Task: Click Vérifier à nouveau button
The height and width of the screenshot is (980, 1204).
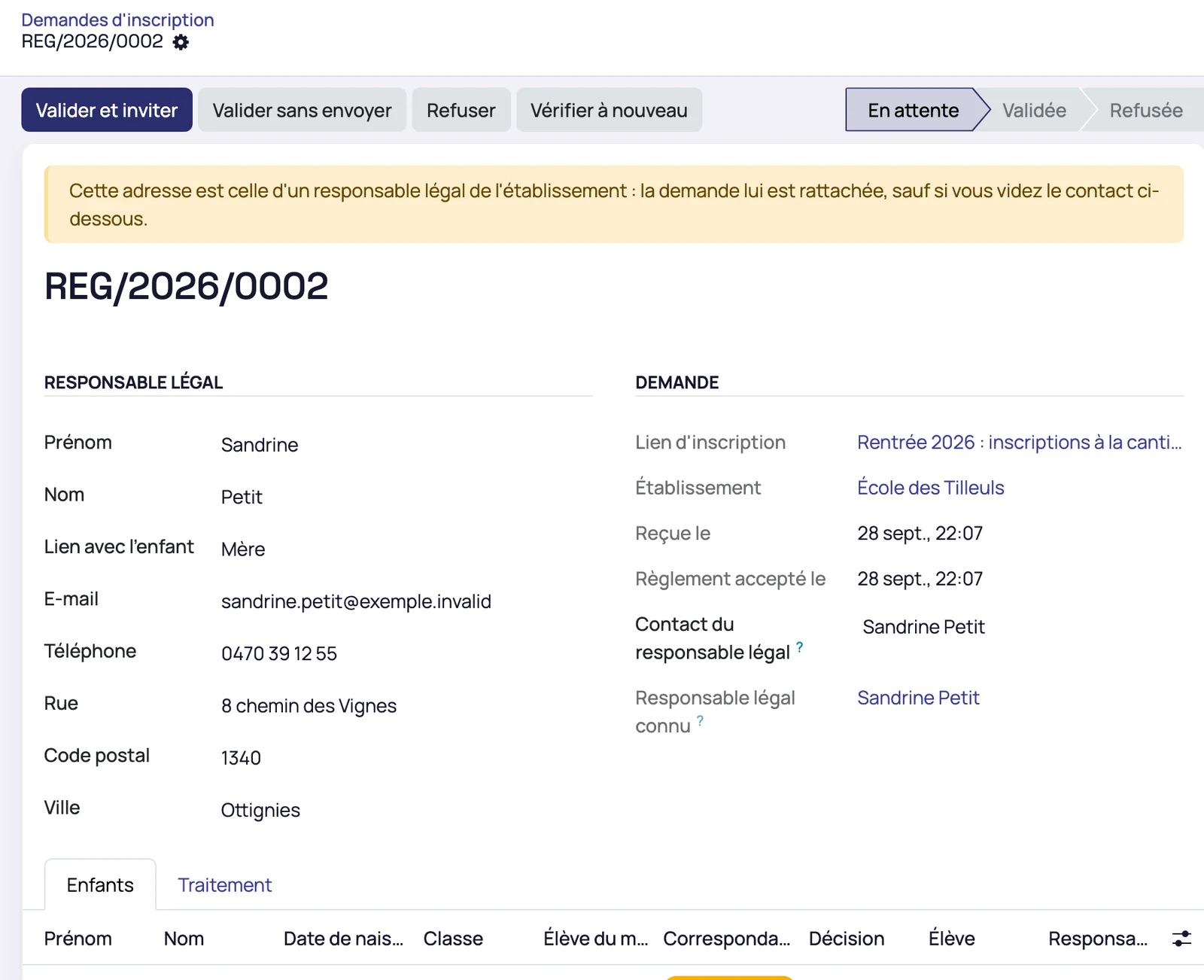Action: (609, 110)
